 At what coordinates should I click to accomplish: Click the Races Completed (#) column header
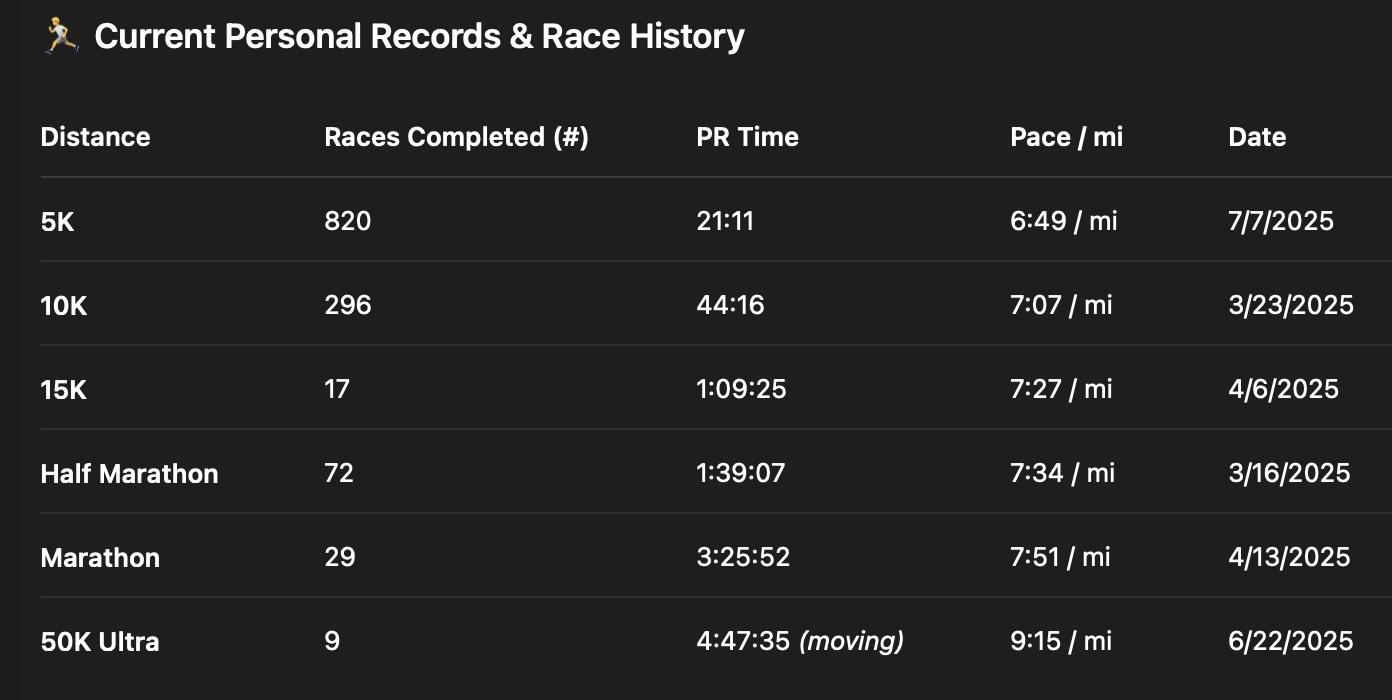(x=456, y=137)
